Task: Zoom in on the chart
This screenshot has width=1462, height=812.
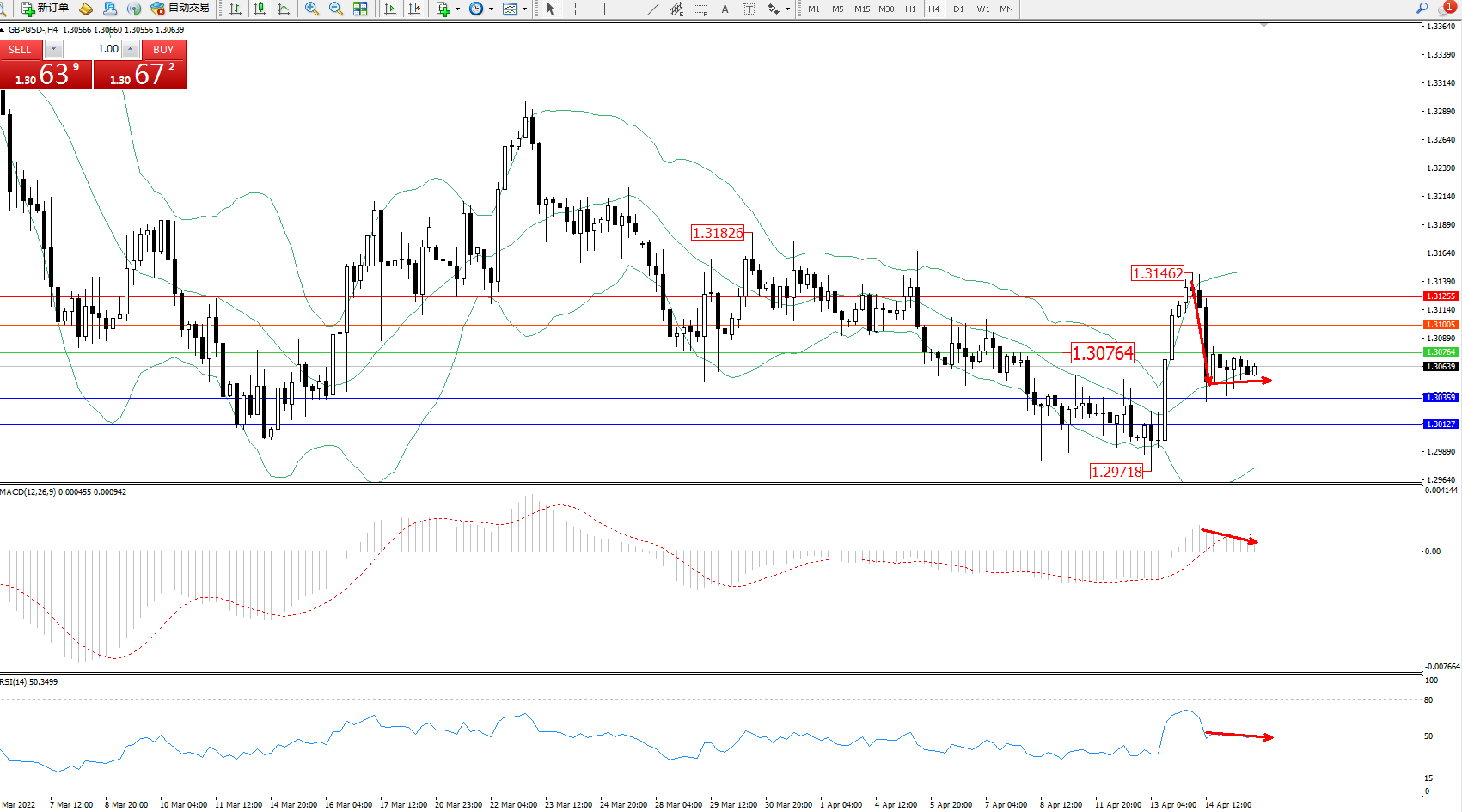Action: pos(312,9)
